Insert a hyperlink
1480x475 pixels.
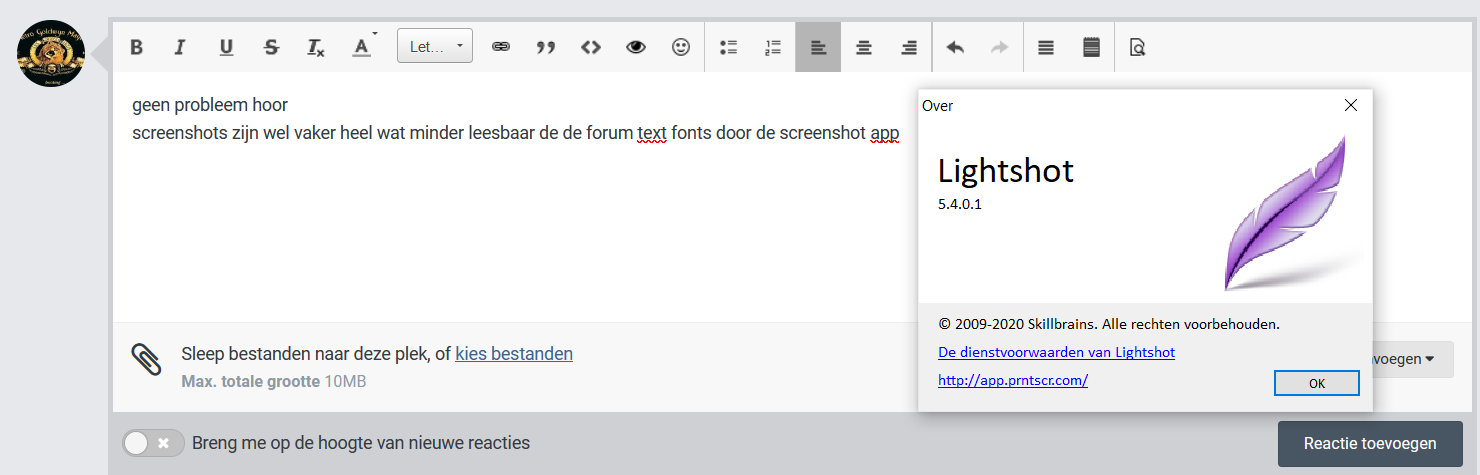pos(501,47)
